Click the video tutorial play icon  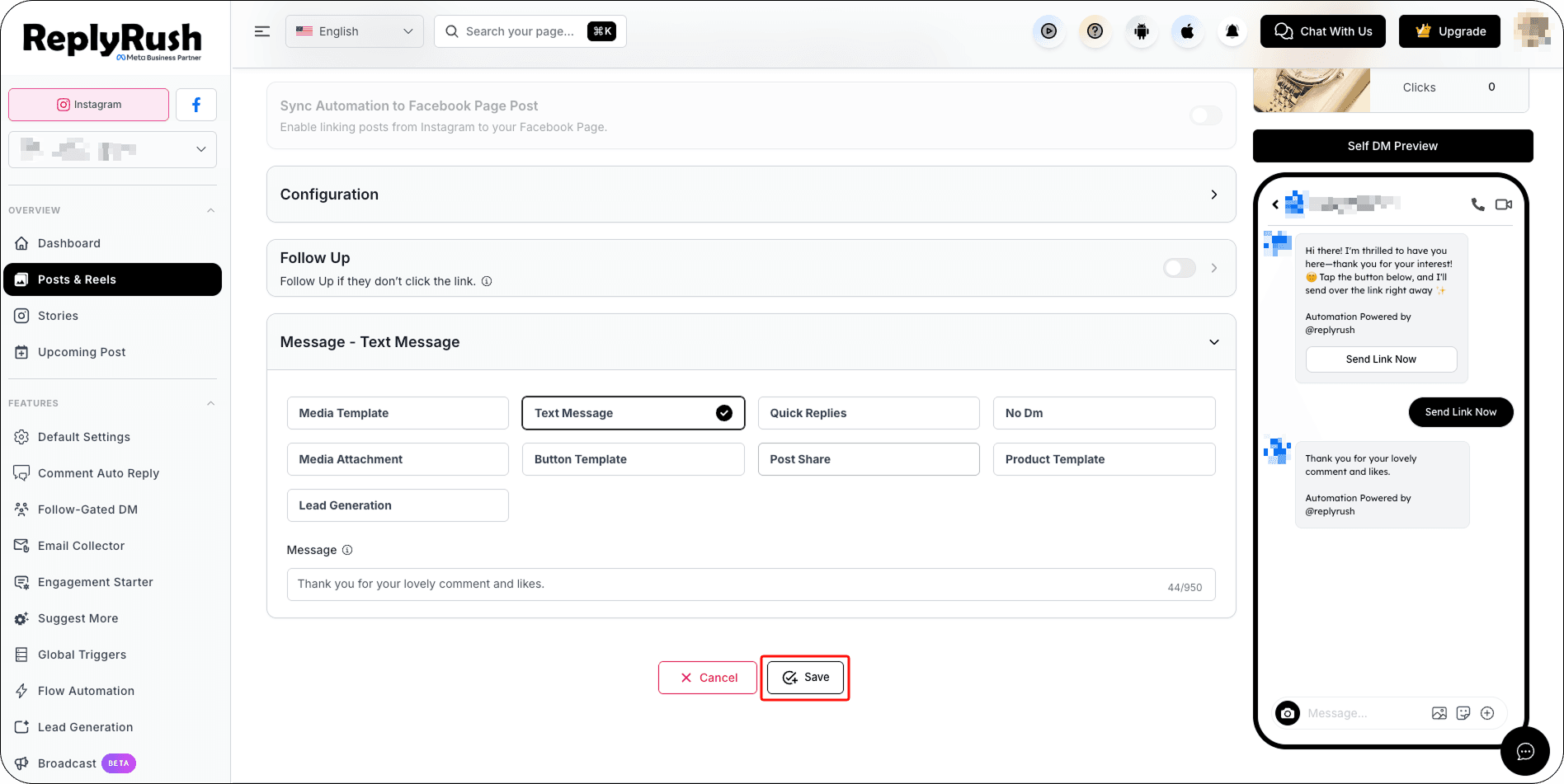tap(1048, 31)
